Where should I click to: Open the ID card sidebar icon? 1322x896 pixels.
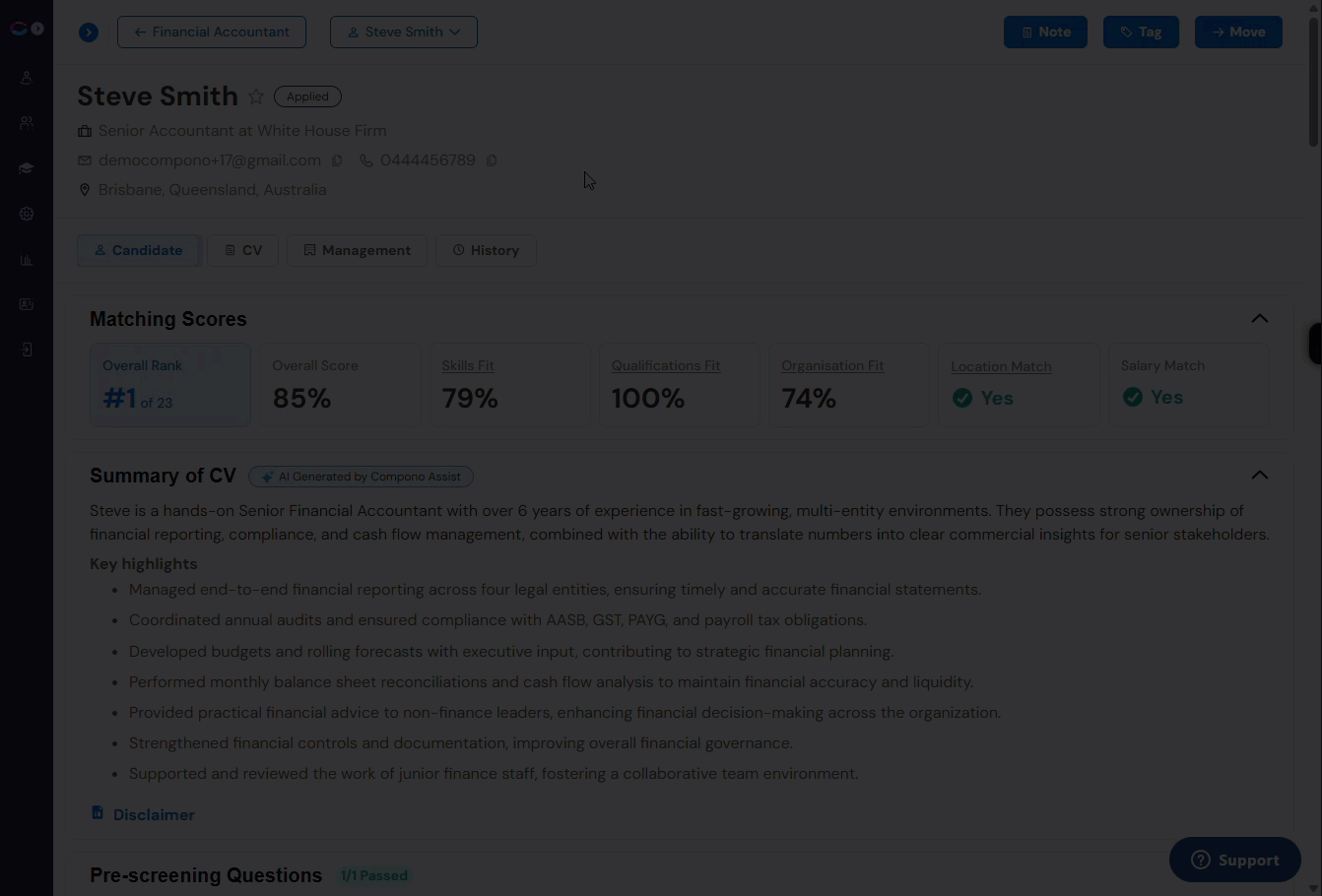coord(27,304)
